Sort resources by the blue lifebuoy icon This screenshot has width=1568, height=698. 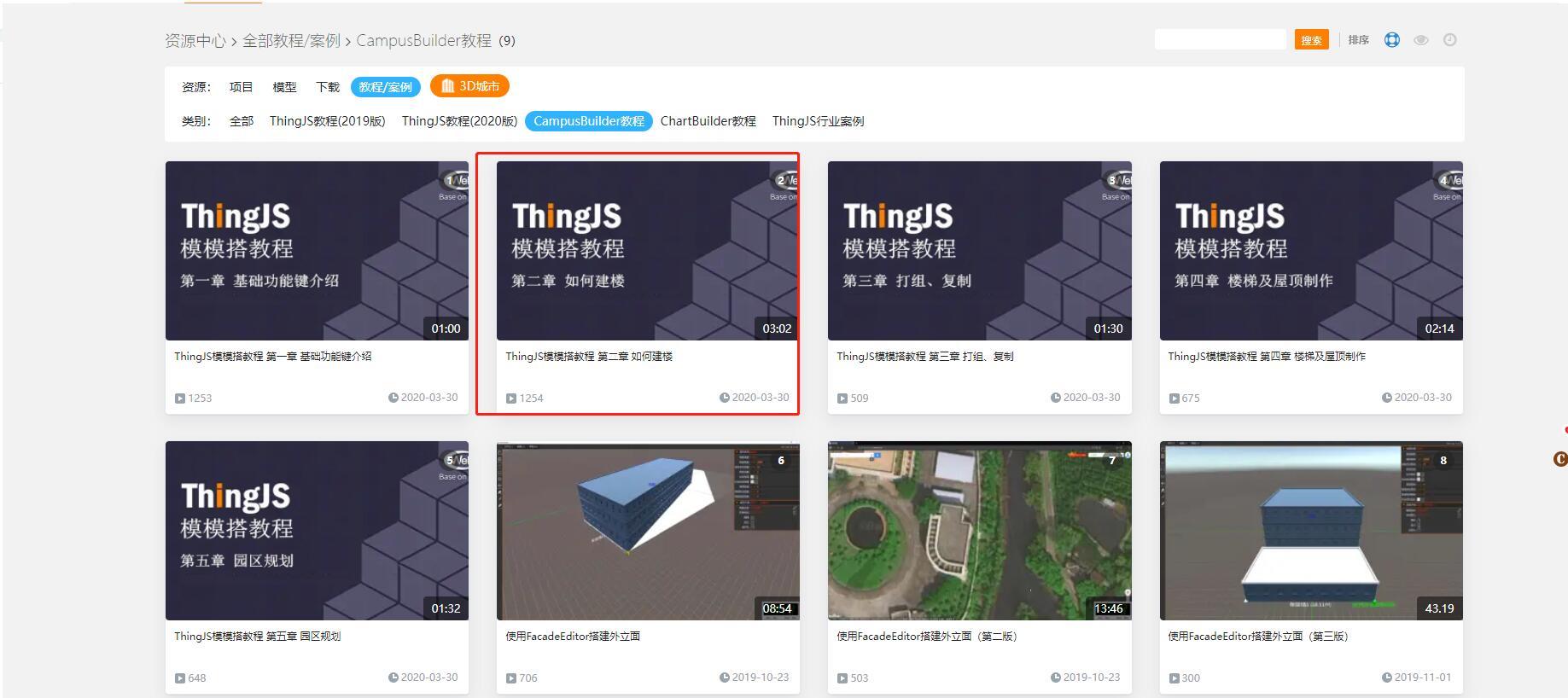(x=1392, y=40)
